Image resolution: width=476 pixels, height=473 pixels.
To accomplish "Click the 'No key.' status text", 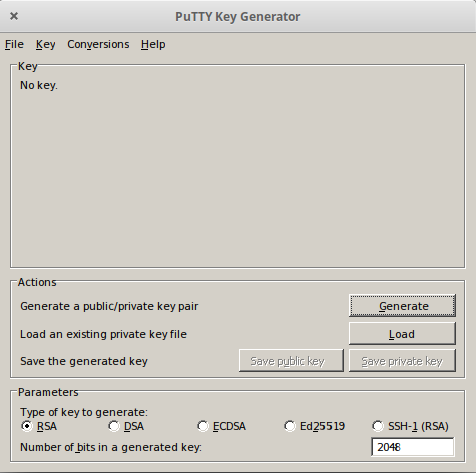I will [39, 85].
